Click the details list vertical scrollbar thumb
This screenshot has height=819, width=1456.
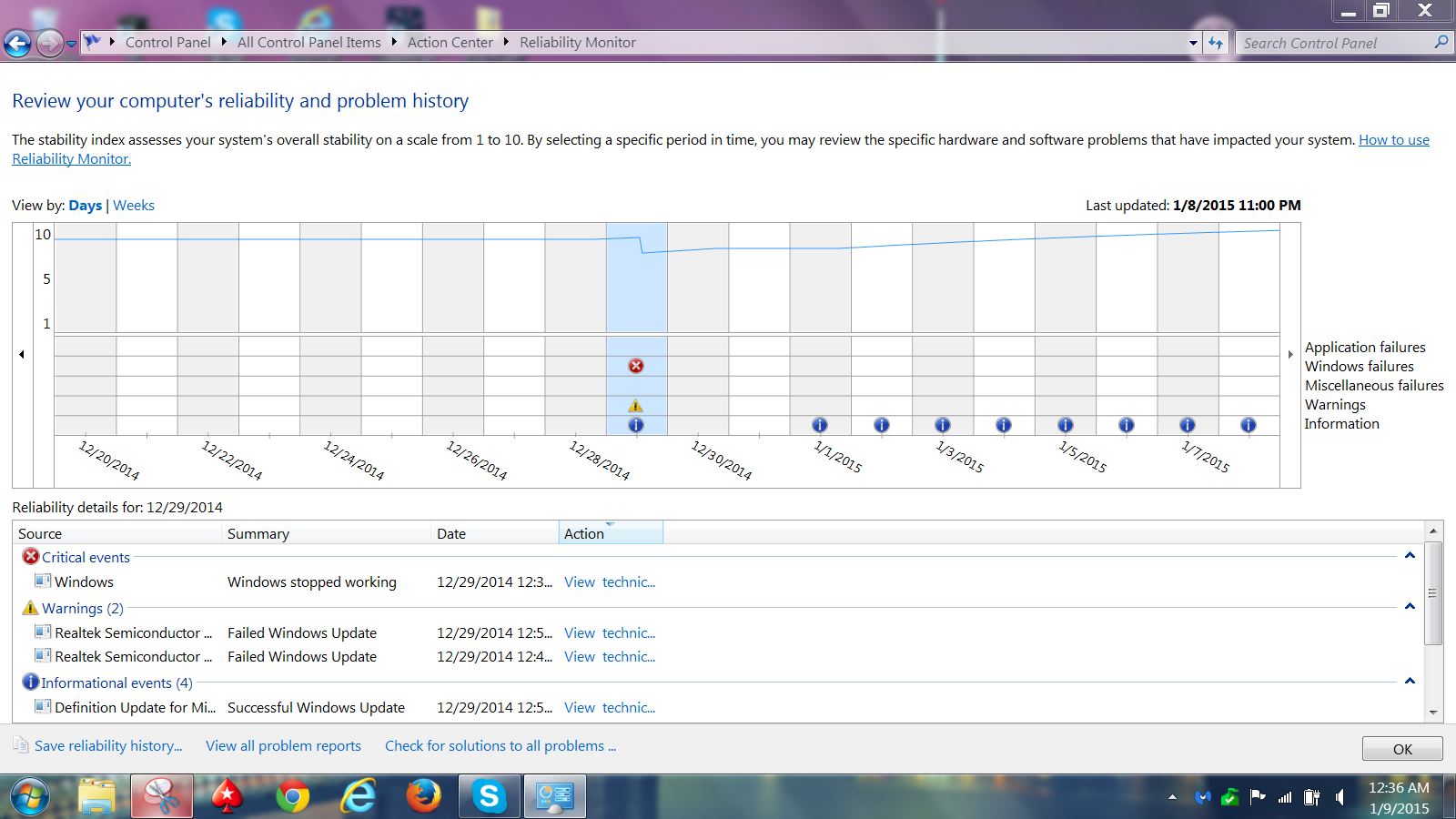pos(1433,593)
